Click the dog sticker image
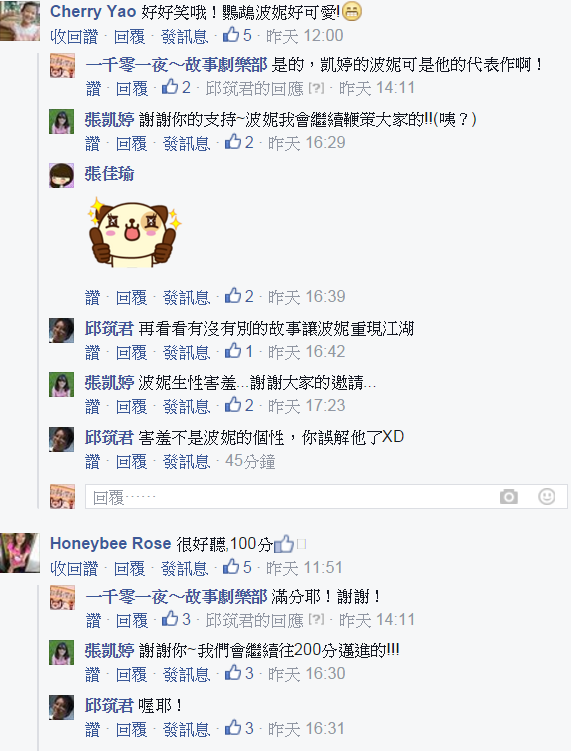The width and height of the screenshot is (571, 751). point(135,233)
